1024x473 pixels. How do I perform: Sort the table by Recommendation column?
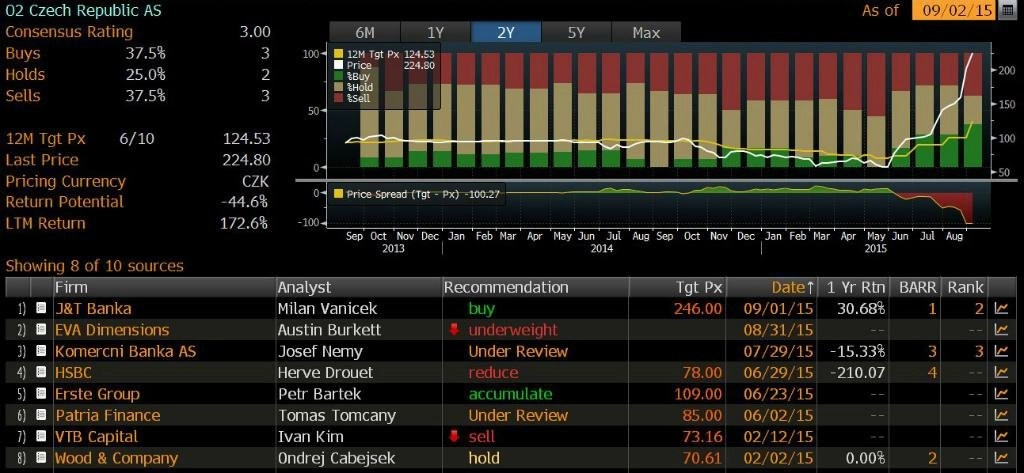click(536, 287)
